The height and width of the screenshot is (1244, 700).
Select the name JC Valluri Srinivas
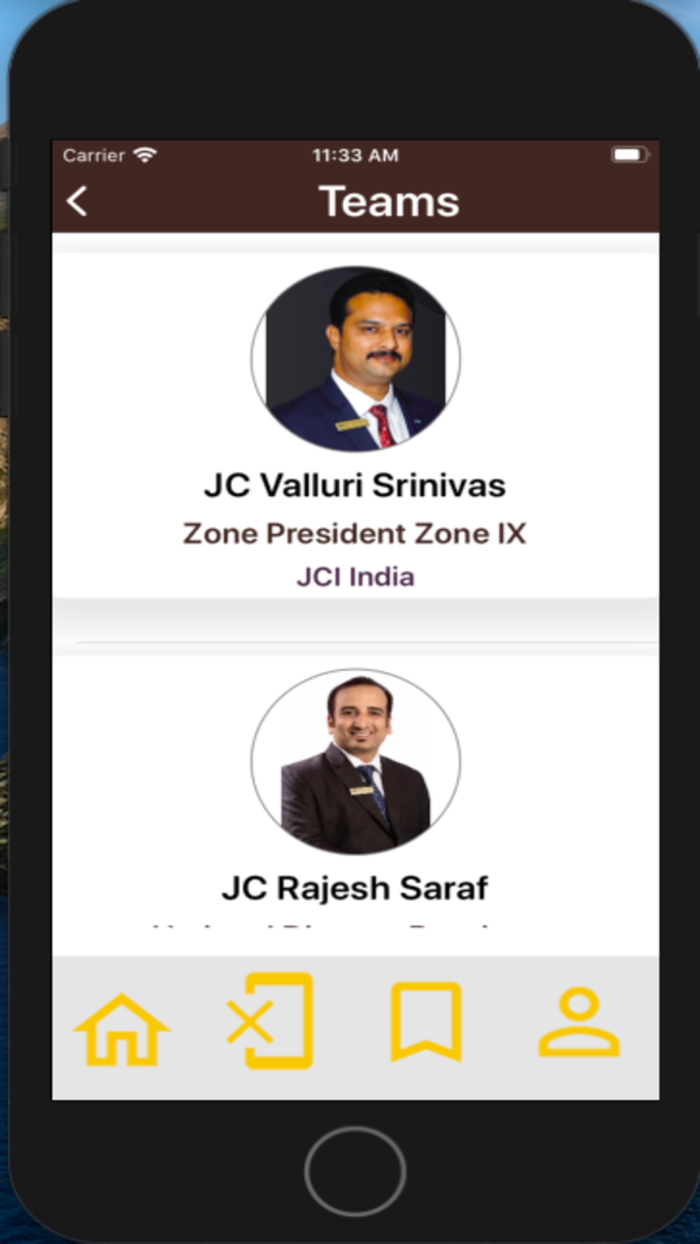click(355, 486)
